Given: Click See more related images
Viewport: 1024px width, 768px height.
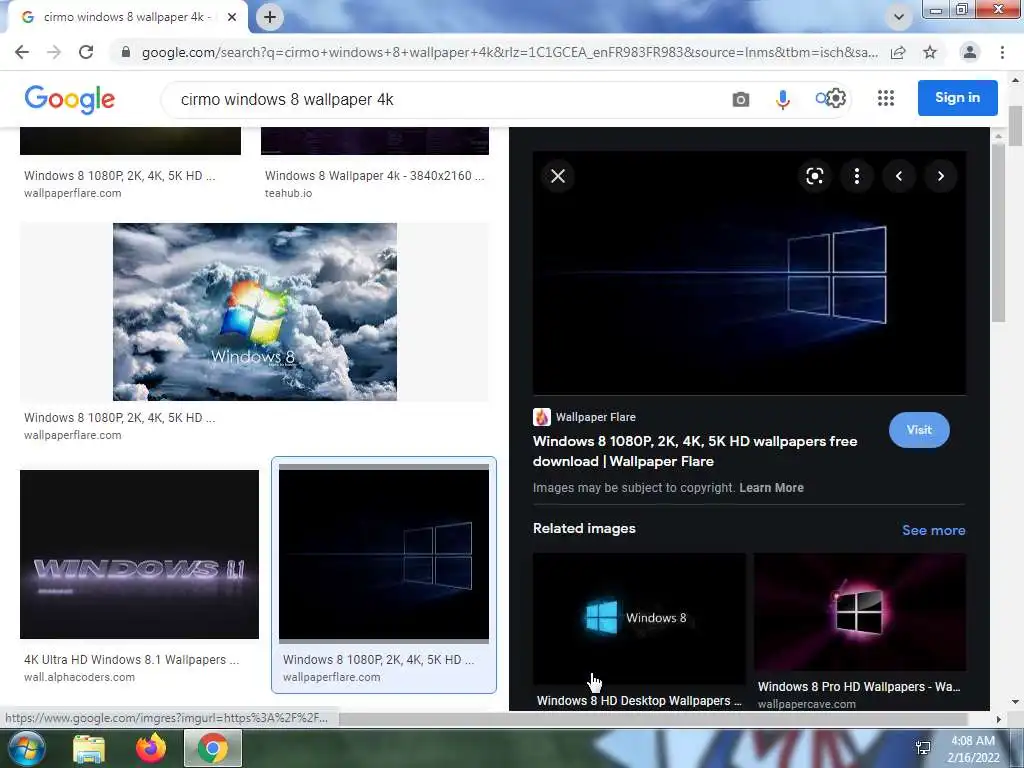Looking at the screenshot, I should pos(933,530).
